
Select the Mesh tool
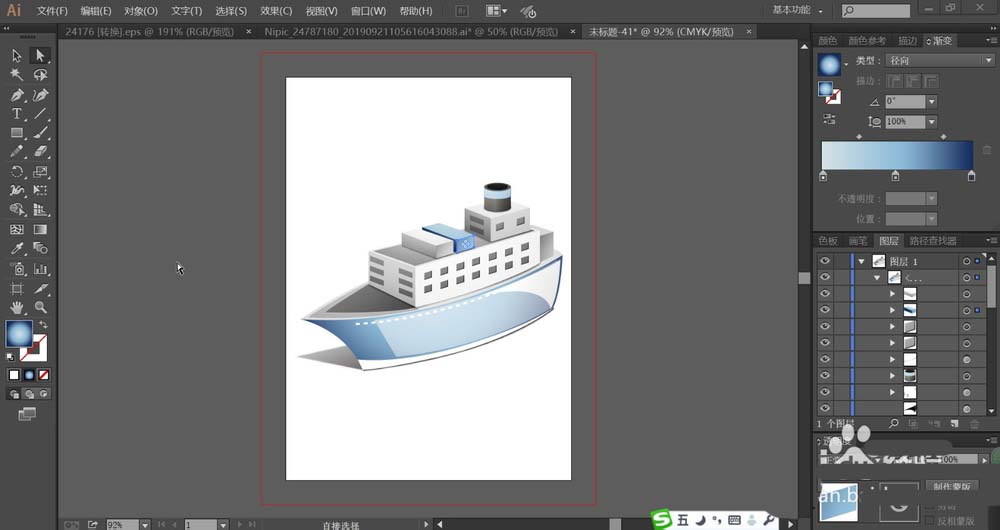[17, 229]
